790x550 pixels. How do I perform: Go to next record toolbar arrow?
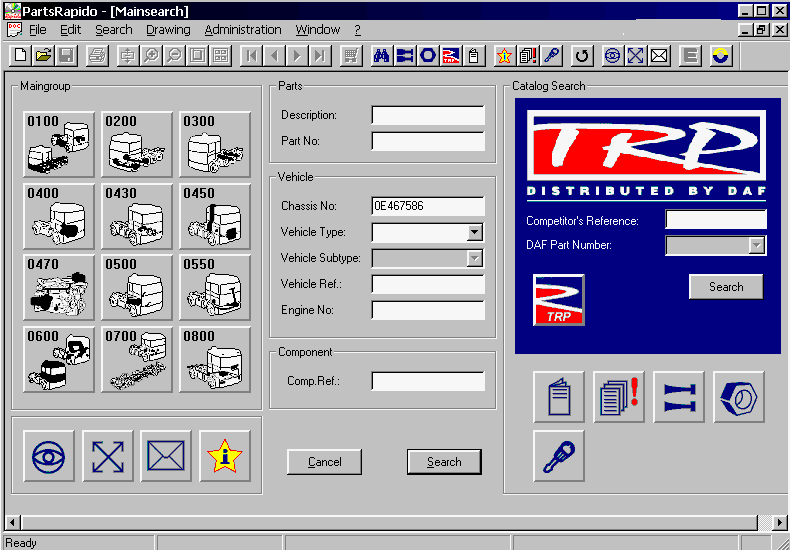click(297, 55)
